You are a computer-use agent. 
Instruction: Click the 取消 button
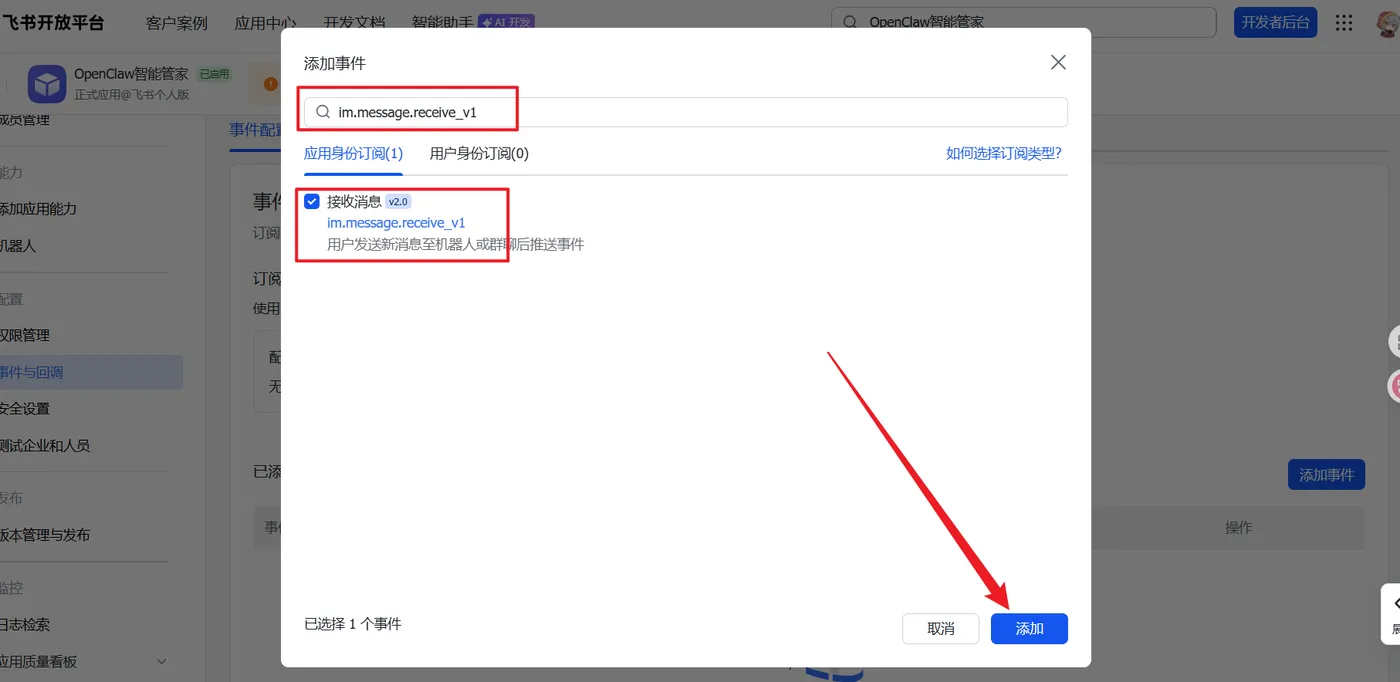click(x=940, y=628)
